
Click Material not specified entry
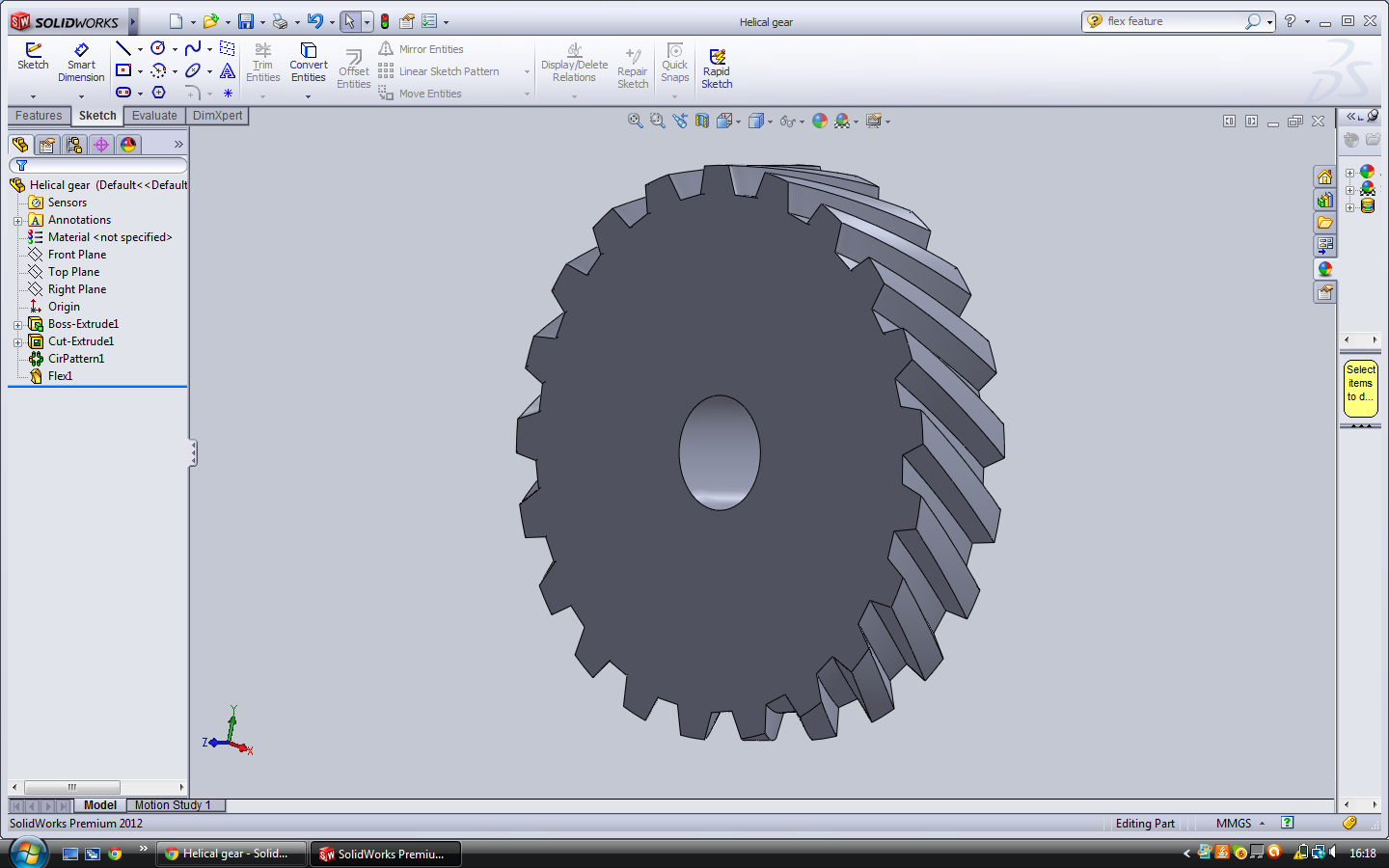coord(110,237)
